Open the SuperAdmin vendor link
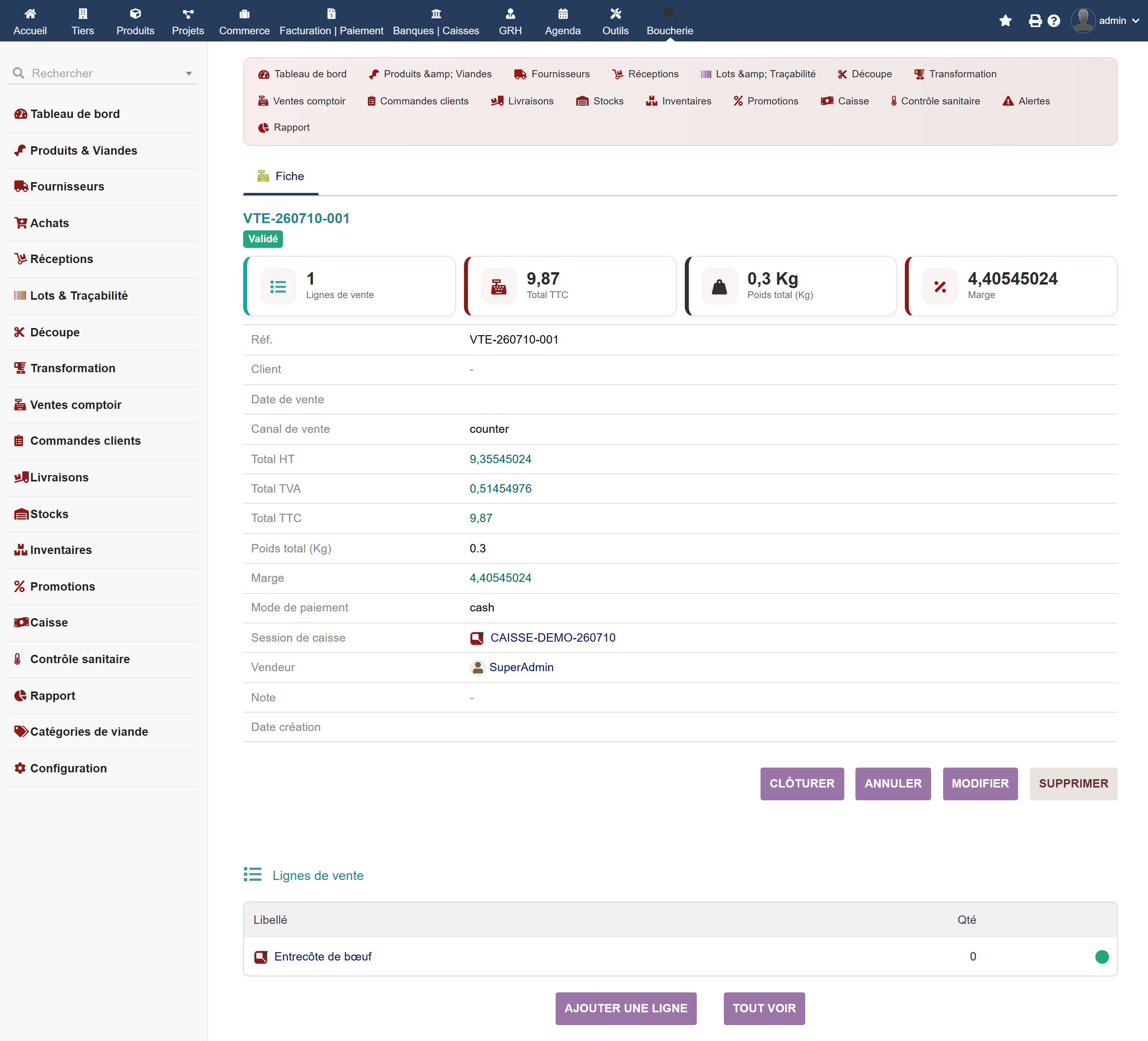 tap(521, 668)
